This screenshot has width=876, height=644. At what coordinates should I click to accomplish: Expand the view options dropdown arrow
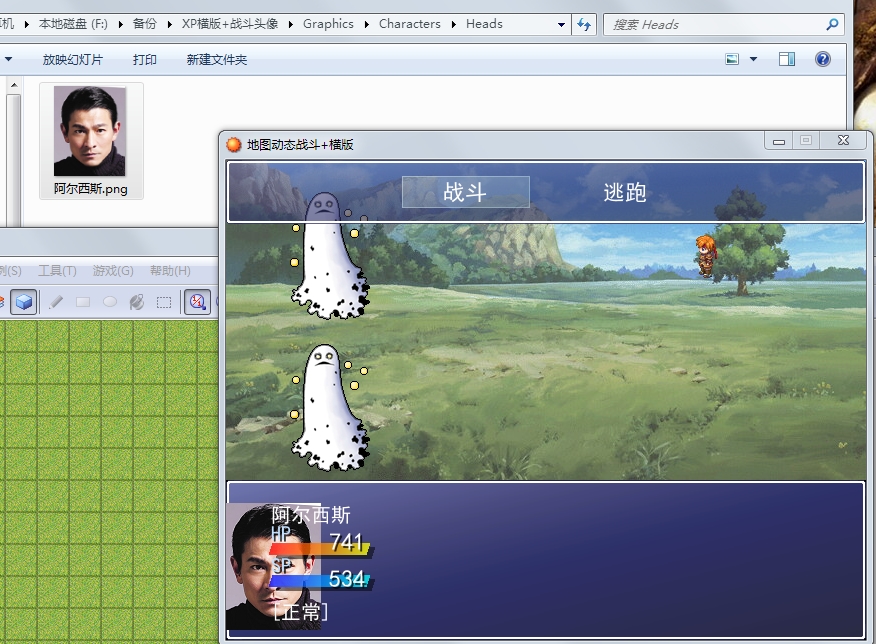click(x=753, y=59)
